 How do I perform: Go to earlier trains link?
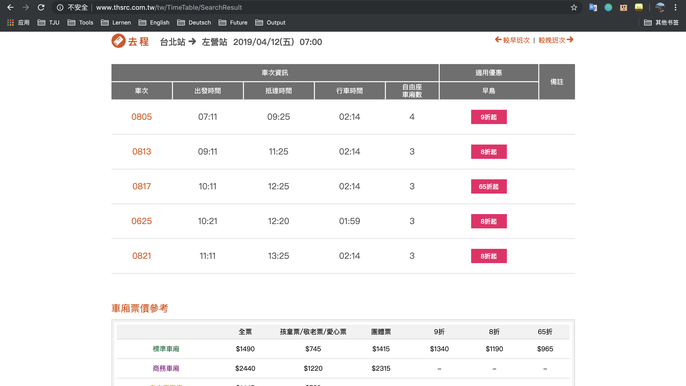[512, 40]
